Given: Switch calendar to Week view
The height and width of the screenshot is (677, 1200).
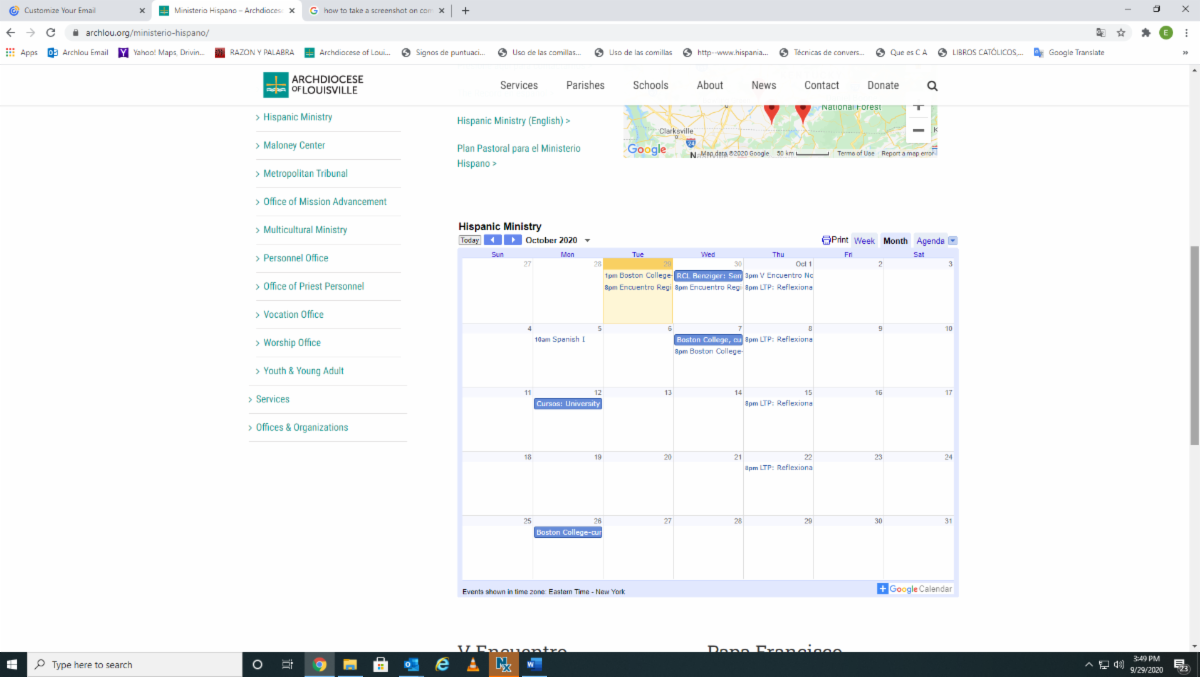Looking at the screenshot, I should pyautogui.click(x=864, y=240).
